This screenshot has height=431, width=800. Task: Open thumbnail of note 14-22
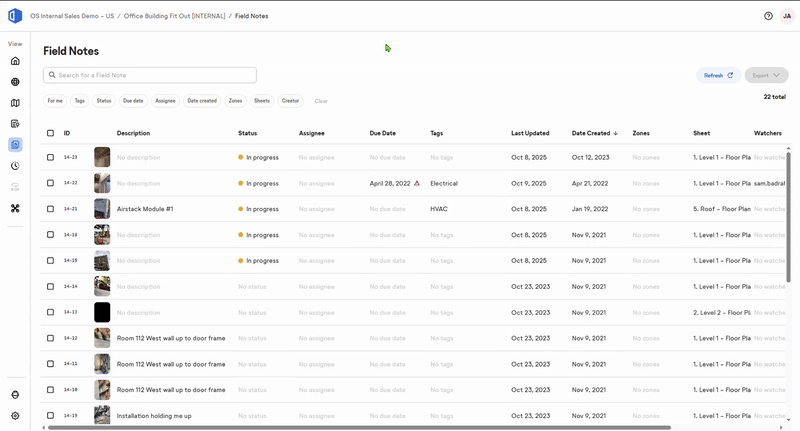[102, 183]
